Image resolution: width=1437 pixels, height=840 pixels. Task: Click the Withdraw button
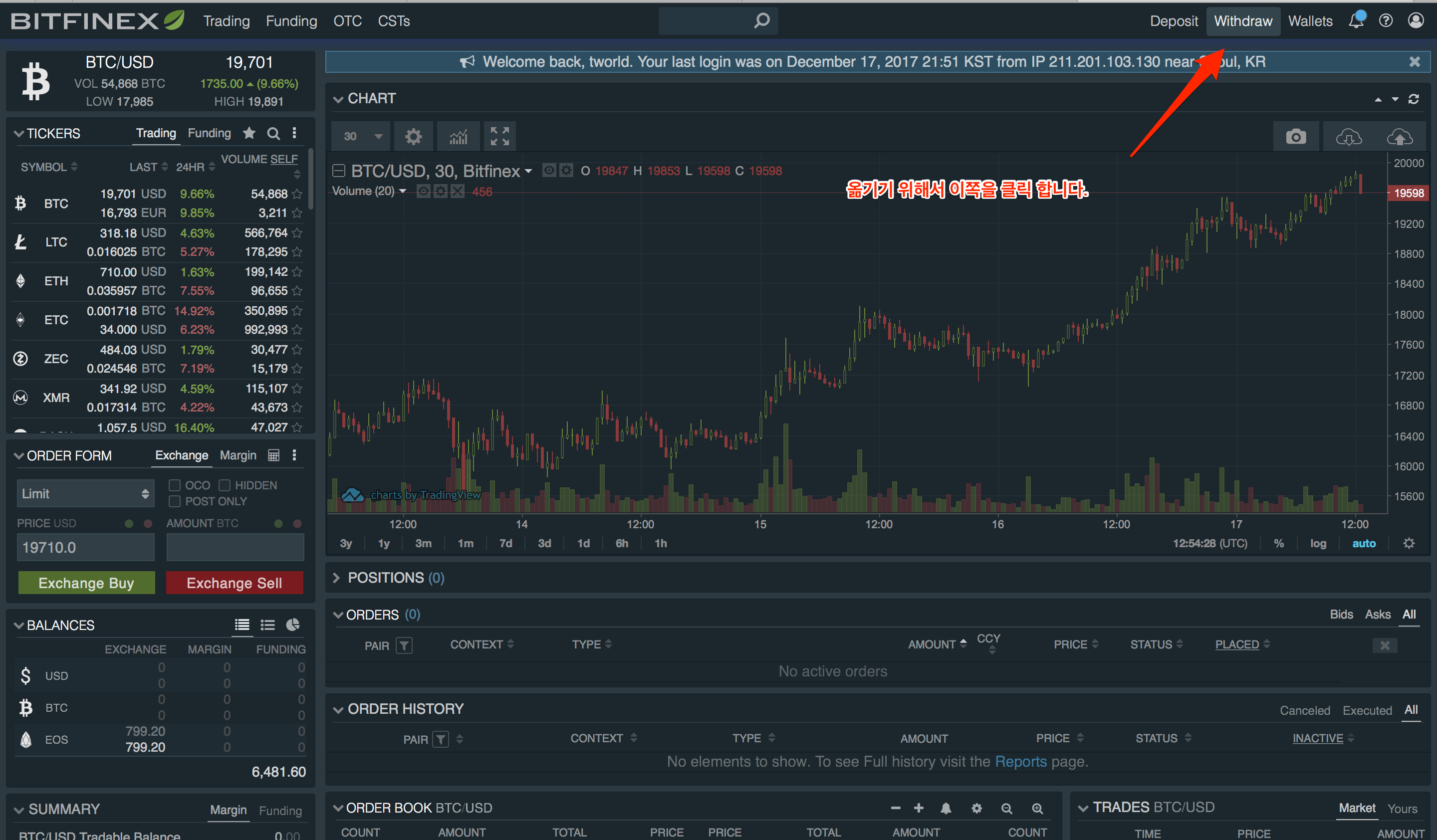coord(1243,21)
